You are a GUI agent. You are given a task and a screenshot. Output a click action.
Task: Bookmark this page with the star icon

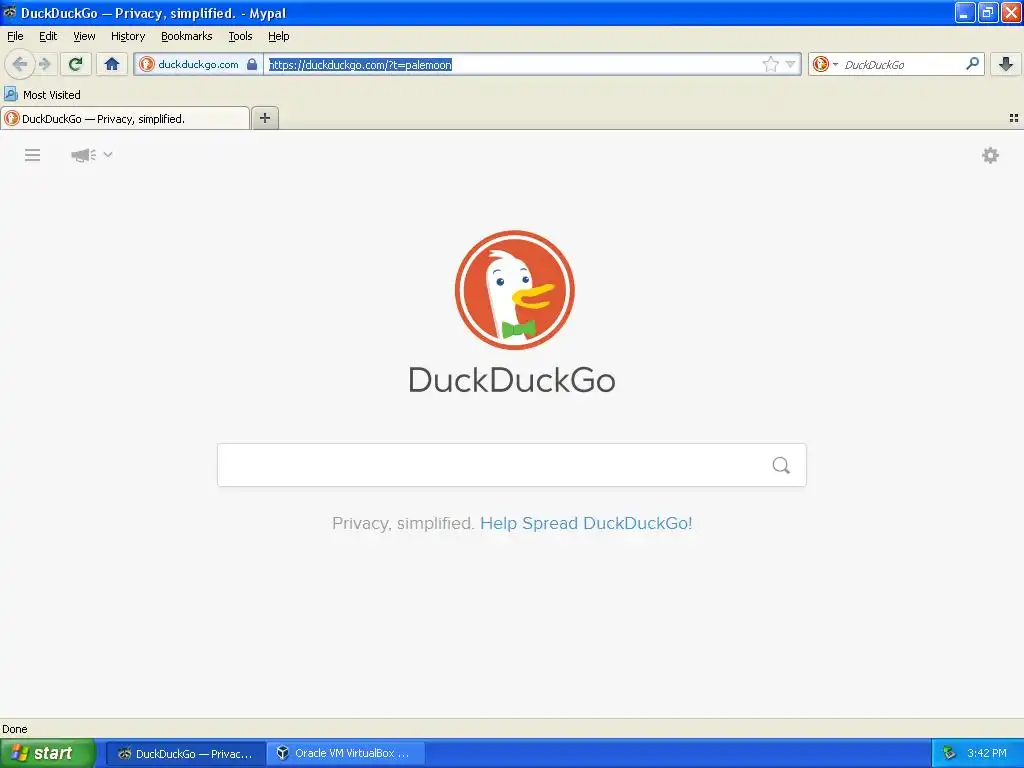coord(770,64)
